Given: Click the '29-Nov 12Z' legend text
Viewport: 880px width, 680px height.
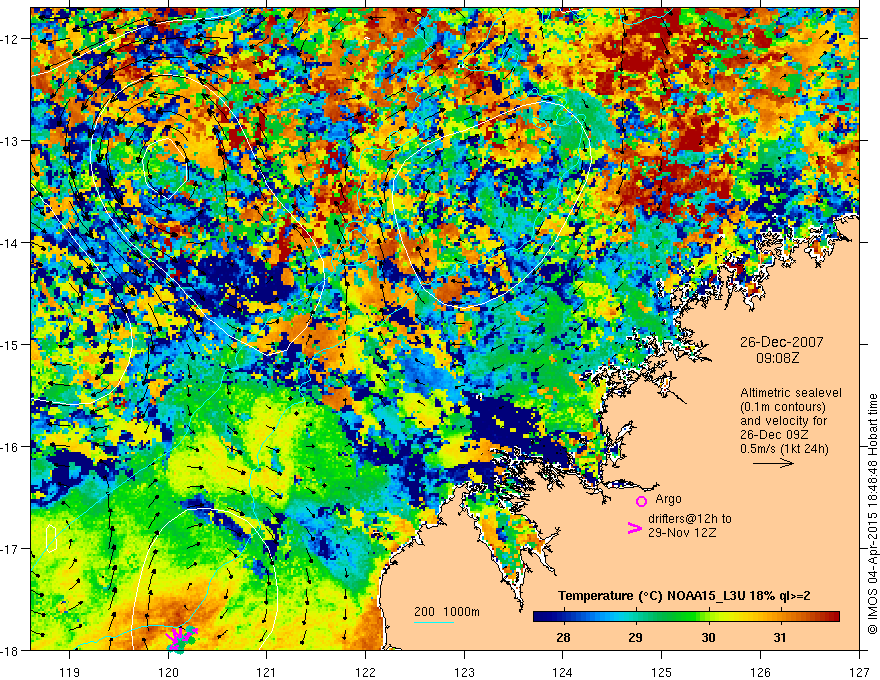Looking at the screenshot, I should pyautogui.click(x=682, y=533).
